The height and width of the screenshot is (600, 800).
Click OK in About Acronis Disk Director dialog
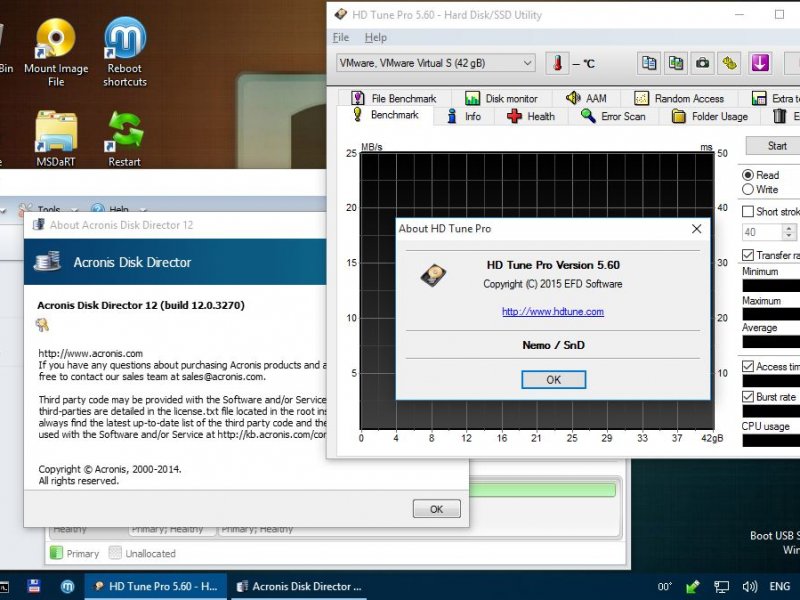tap(437, 509)
